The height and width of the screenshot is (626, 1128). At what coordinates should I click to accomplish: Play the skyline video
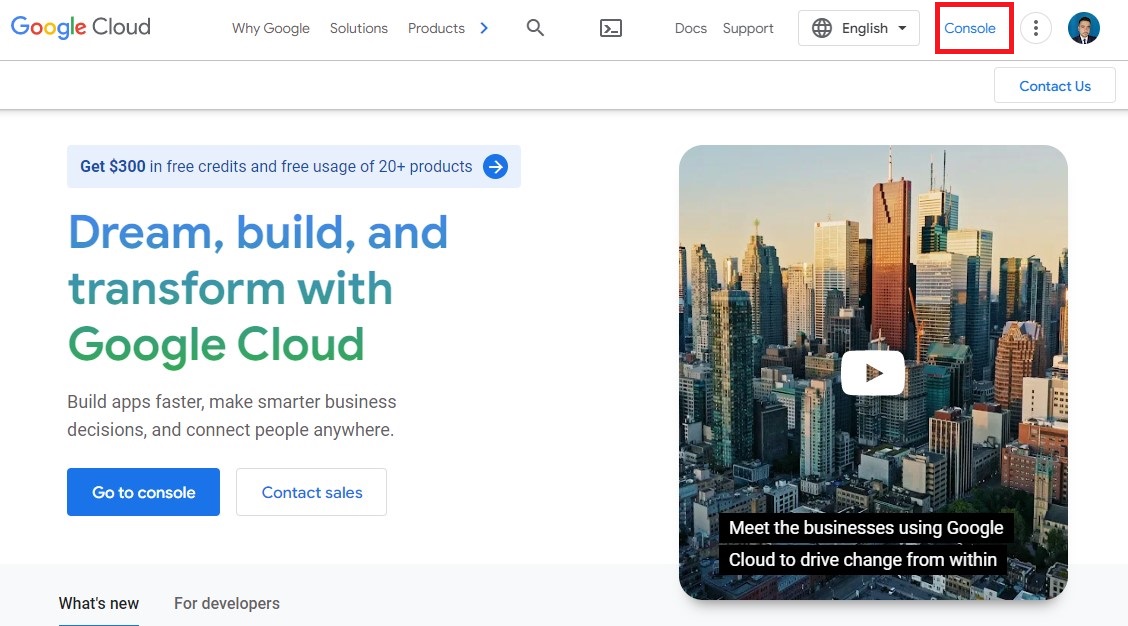coord(873,373)
